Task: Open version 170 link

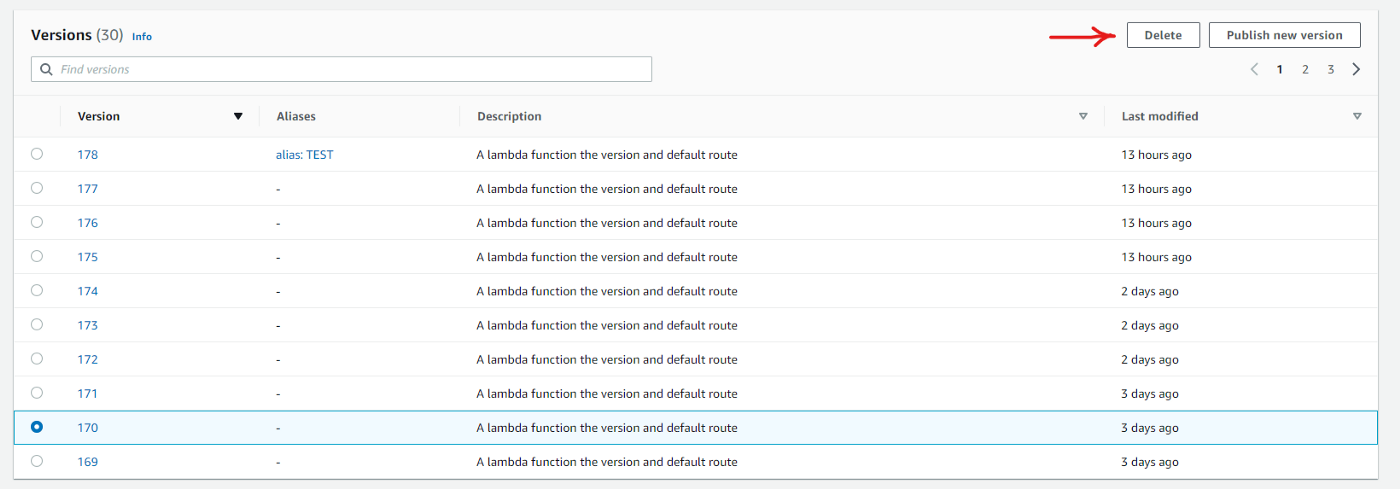Action: (x=88, y=428)
